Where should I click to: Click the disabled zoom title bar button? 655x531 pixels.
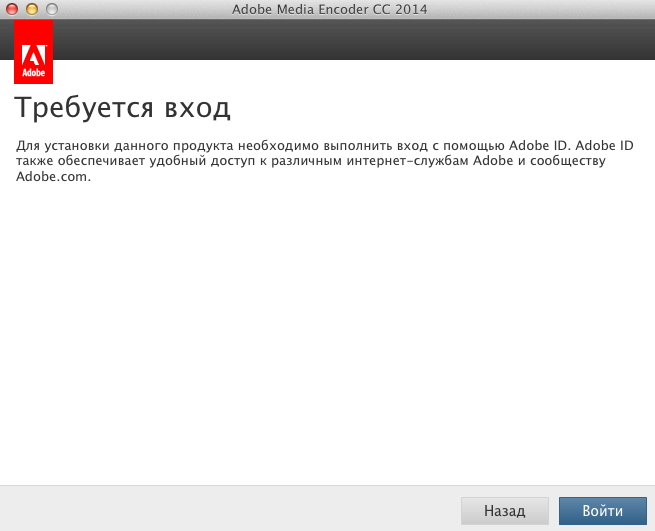(x=52, y=9)
